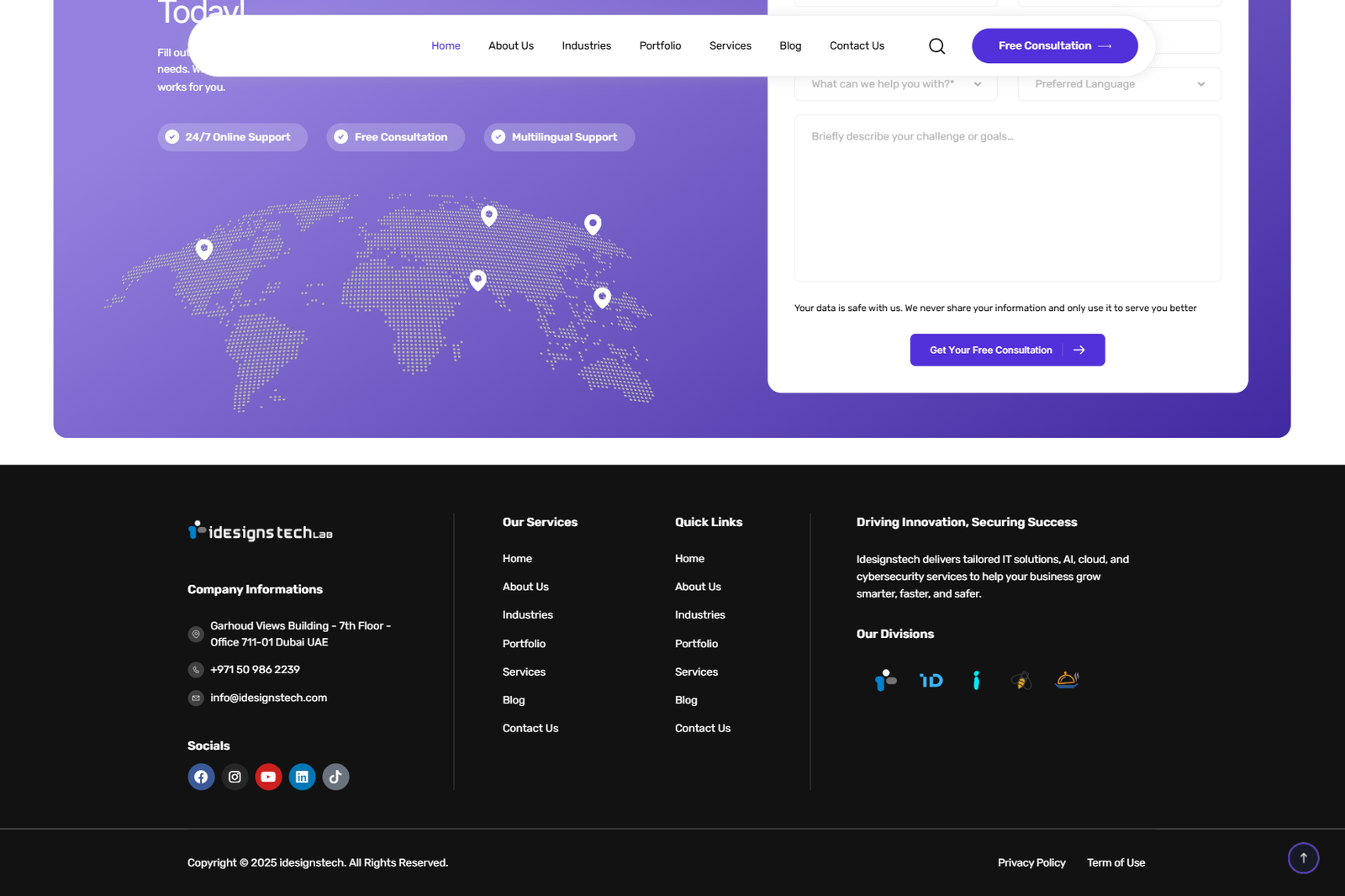Image resolution: width=1345 pixels, height=896 pixels.
Task: Click the Free Consultation navbar button
Action: 1054,46
